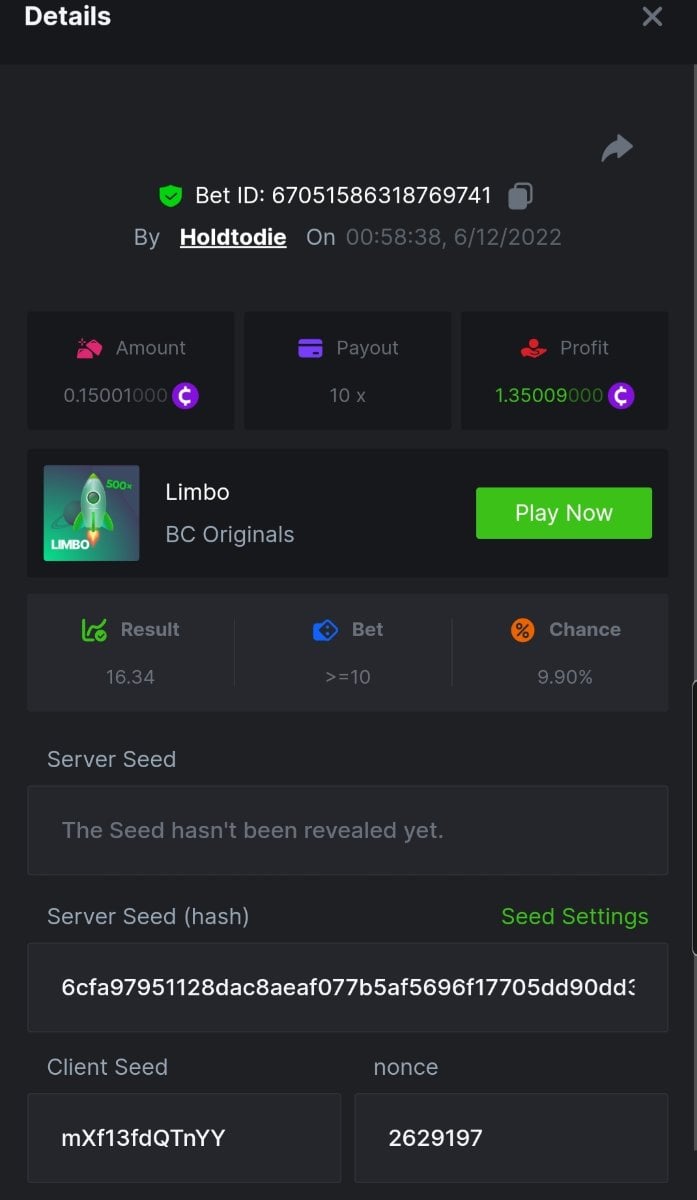The height and width of the screenshot is (1200, 697).
Task: Close the Details panel
Action: coord(652,17)
